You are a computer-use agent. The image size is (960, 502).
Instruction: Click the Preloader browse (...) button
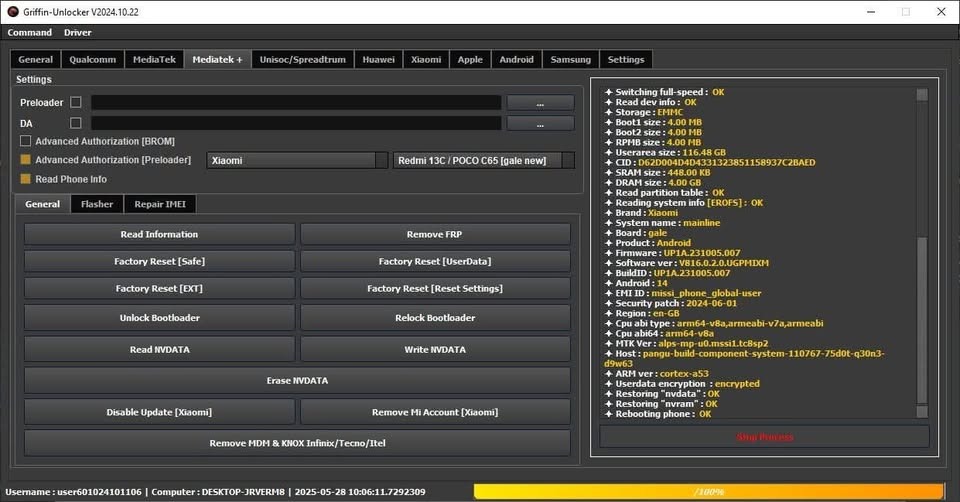point(540,103)
